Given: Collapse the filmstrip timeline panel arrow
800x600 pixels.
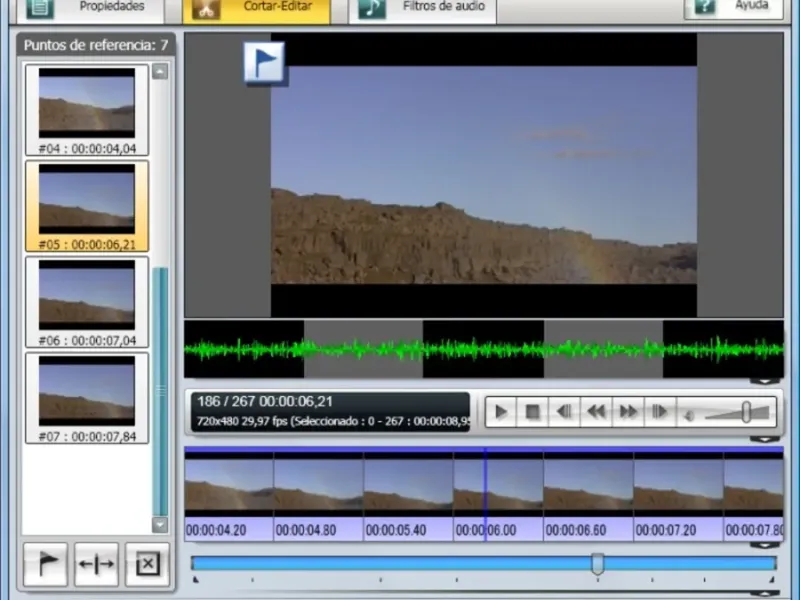Looking at the screenshot, I should click(764, 545).
